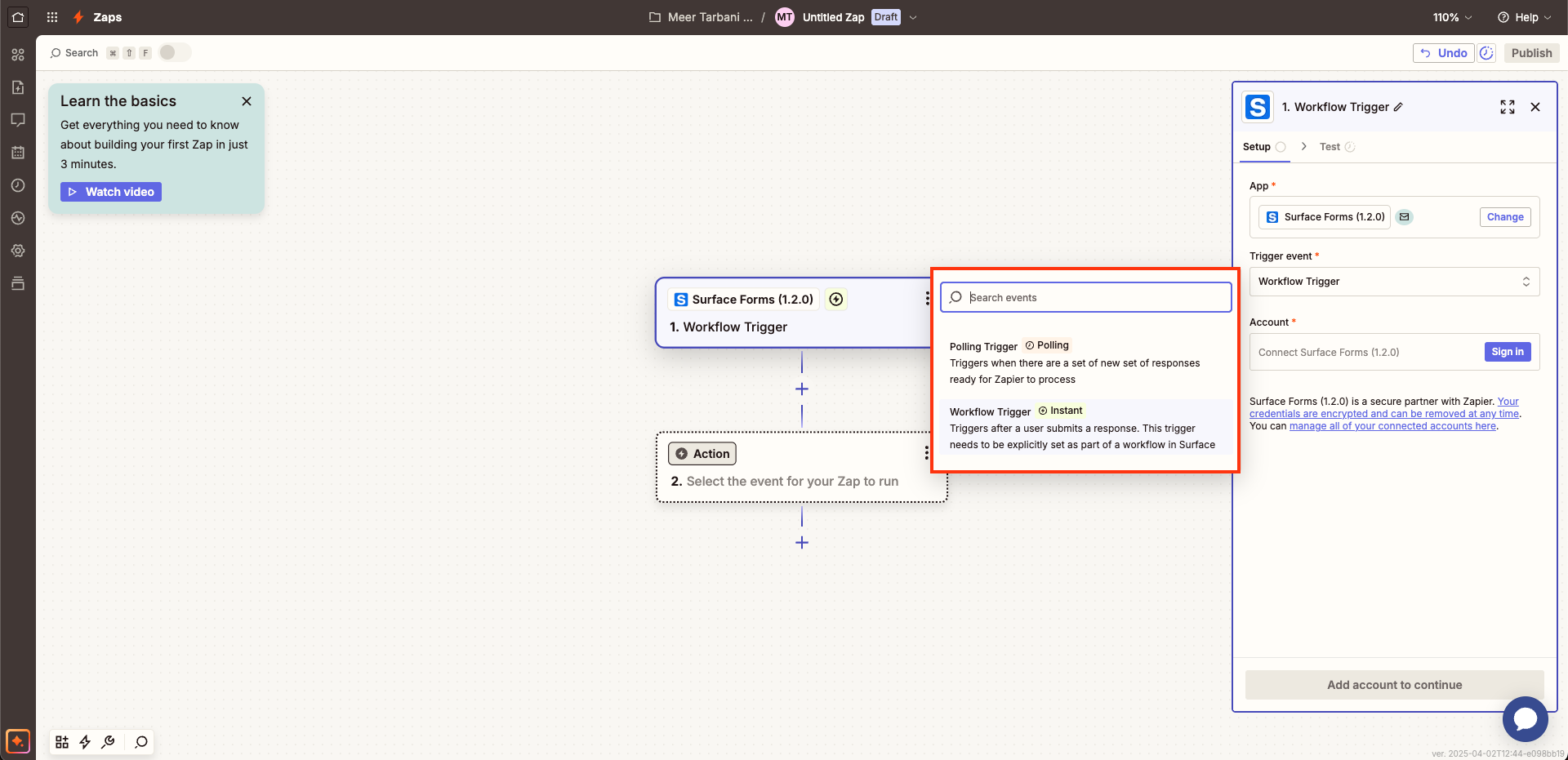Viewport: 1568px width, 760px height.
Task: Open the three-dot menu on Action step
Action: click(x=926, y=453)
